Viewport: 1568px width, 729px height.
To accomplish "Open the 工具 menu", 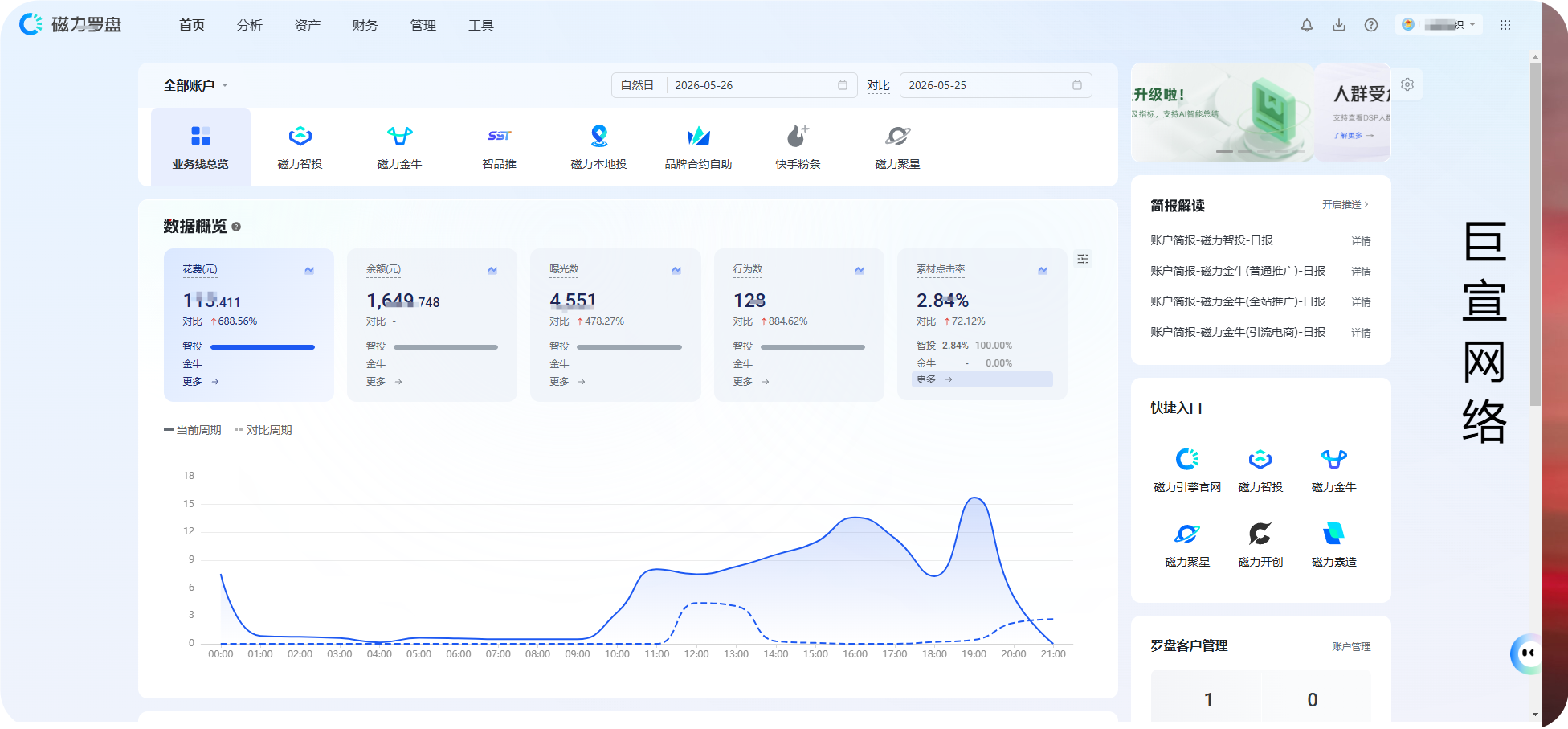I will point(481,25).
